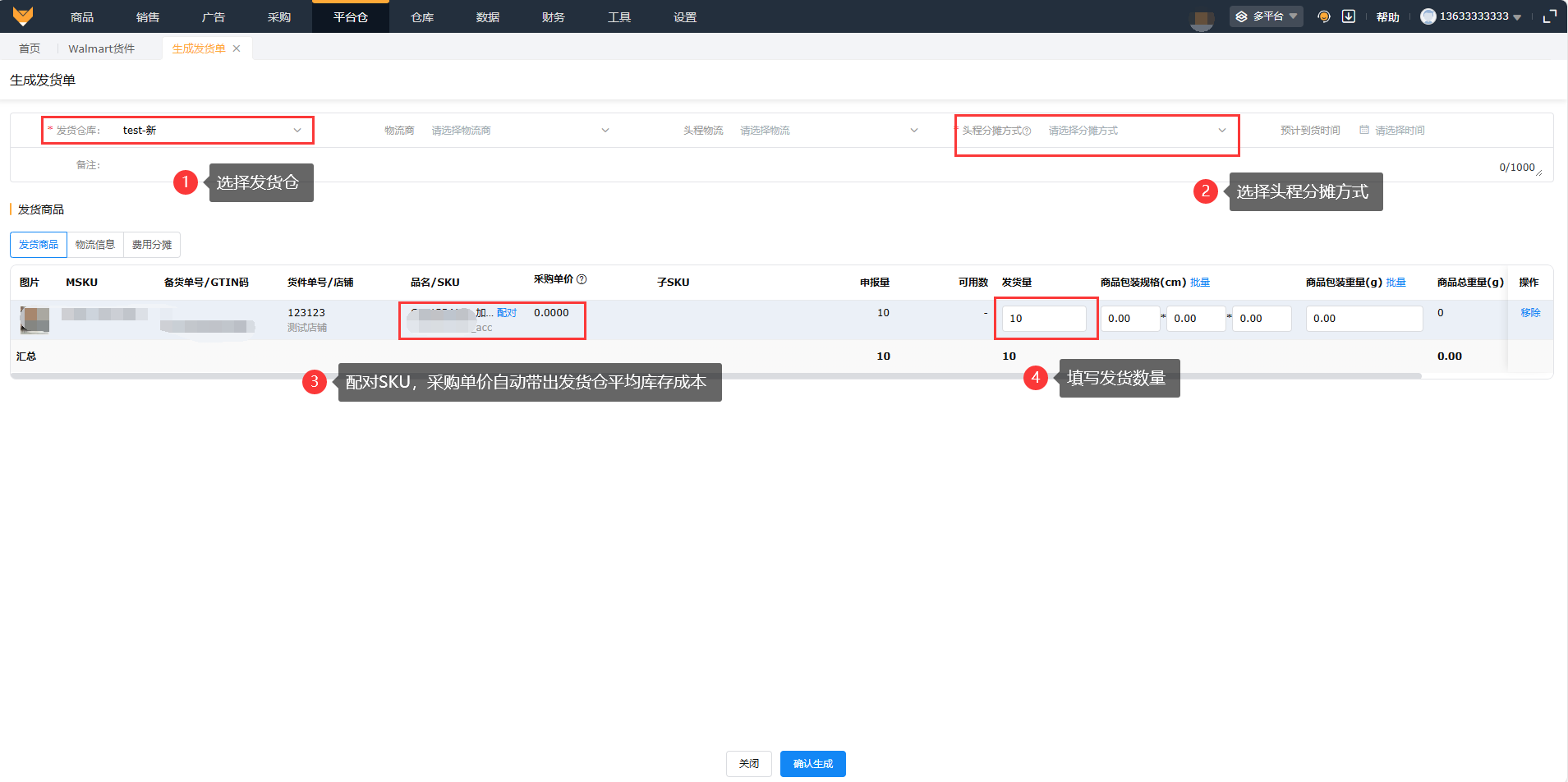Click the orange fox logo icon
Image resolution: width=1568 pixels, height=782 pixels.
click(23, 16)
